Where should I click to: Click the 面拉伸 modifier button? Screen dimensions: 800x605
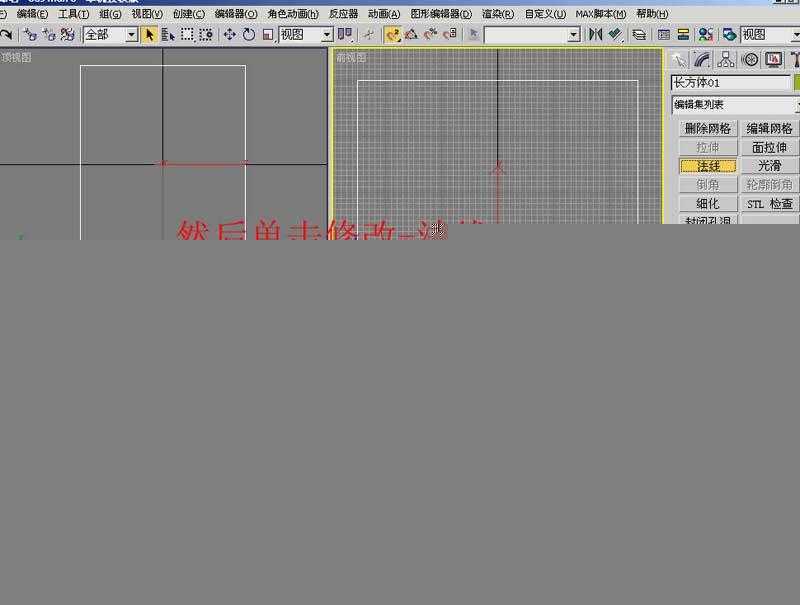(x=769, y=147)
